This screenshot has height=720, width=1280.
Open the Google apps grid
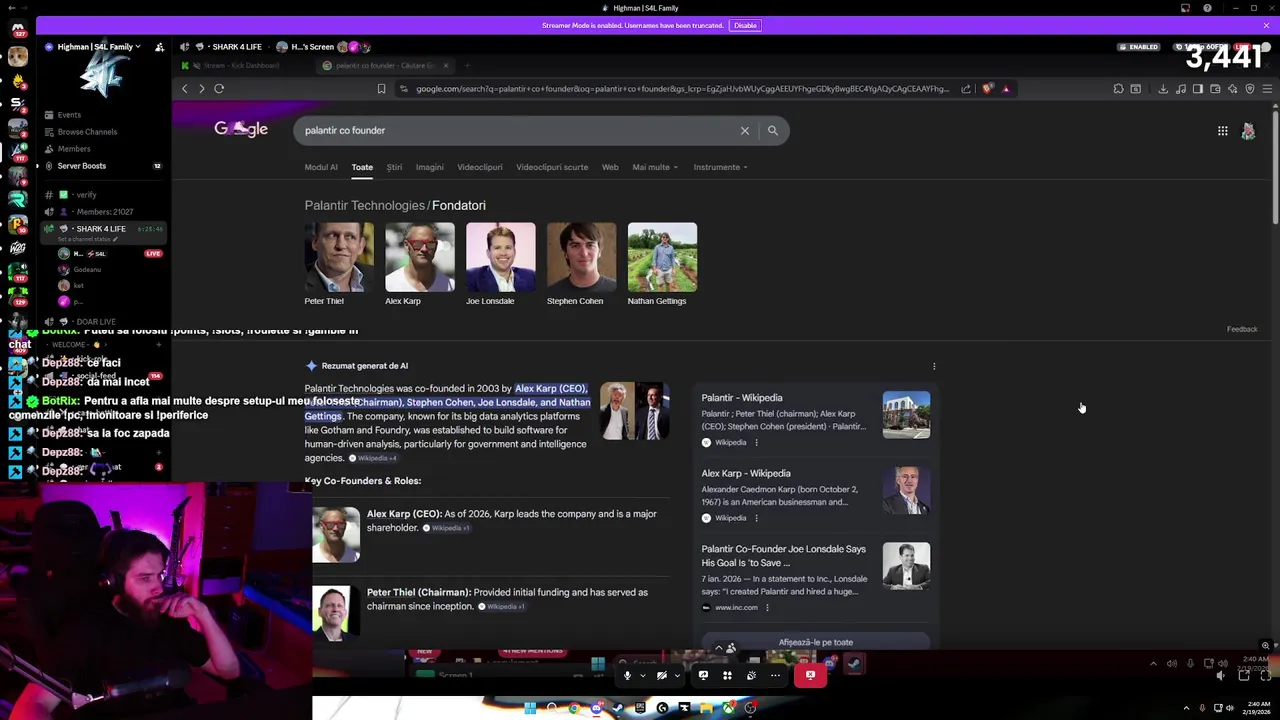(1222, 131)
